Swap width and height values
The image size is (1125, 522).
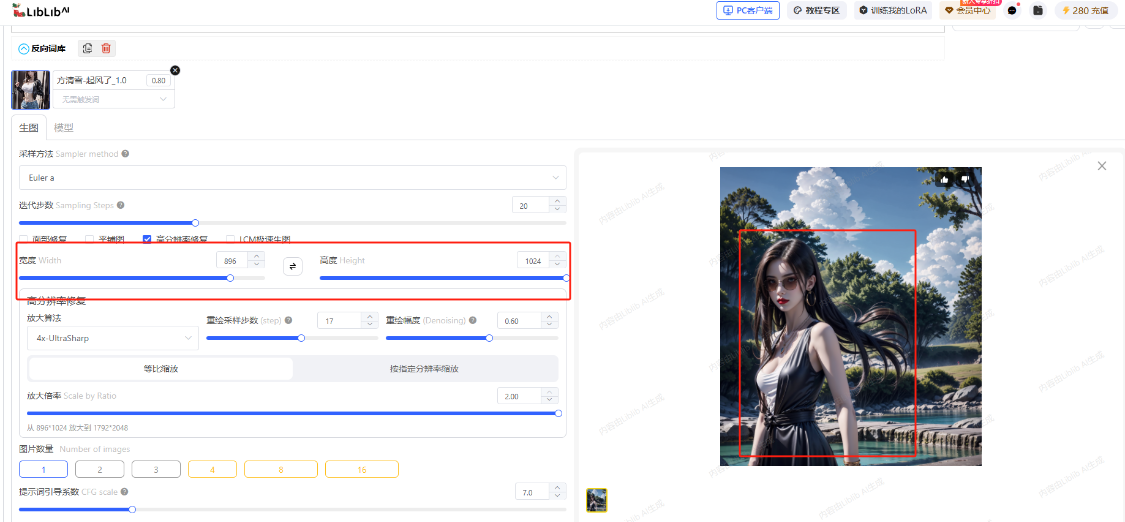tap(292, 266)
